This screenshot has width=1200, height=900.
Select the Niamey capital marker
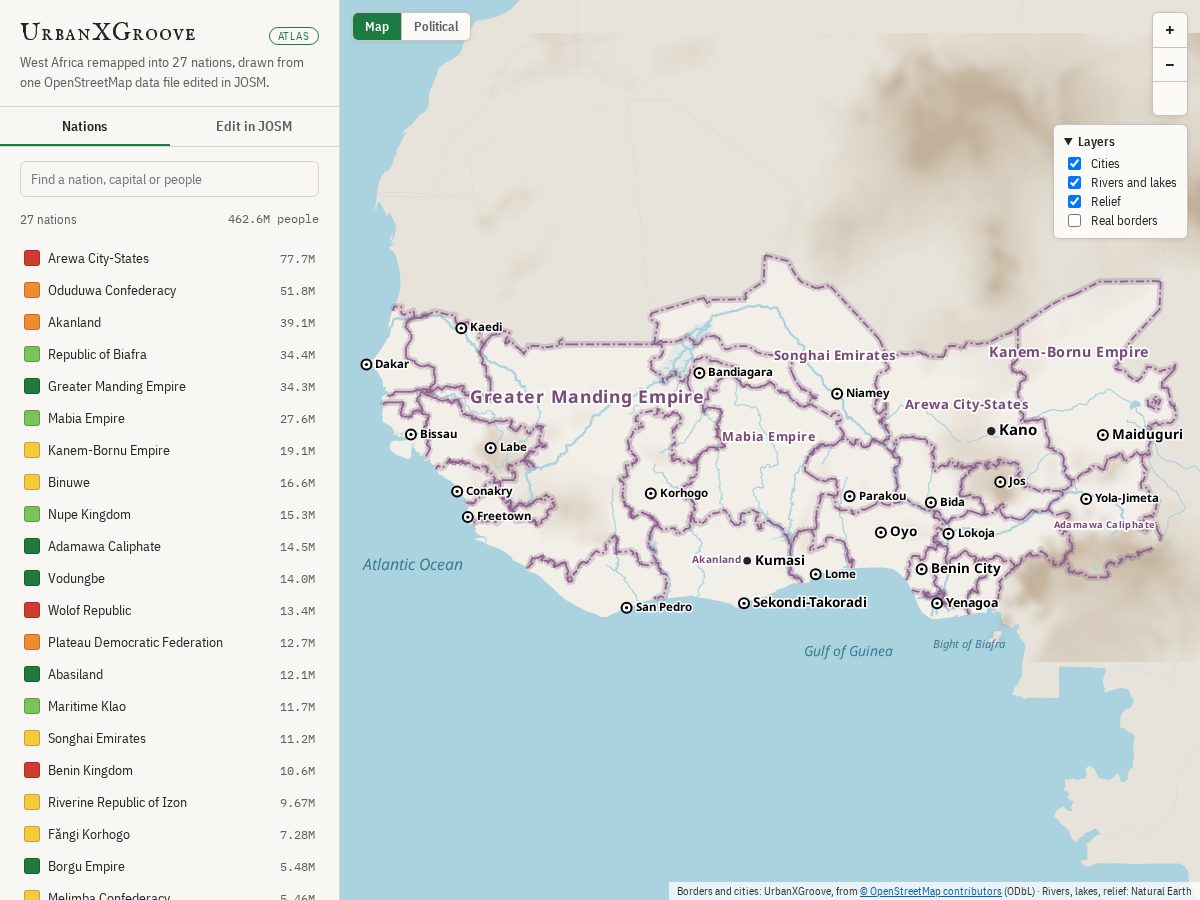click(837, 393)
